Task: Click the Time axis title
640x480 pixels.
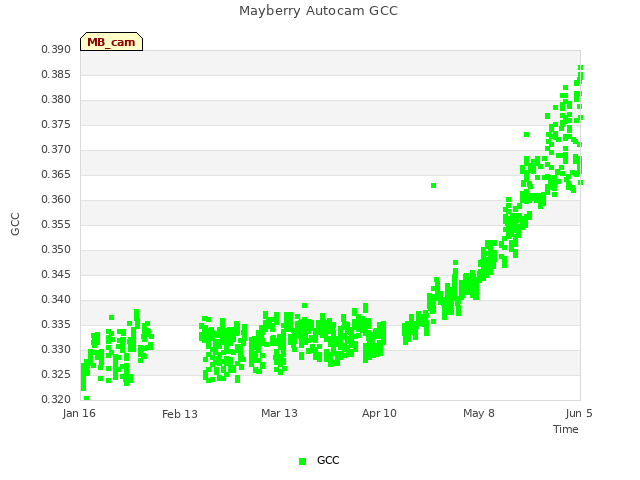Action: coord(566,429)
